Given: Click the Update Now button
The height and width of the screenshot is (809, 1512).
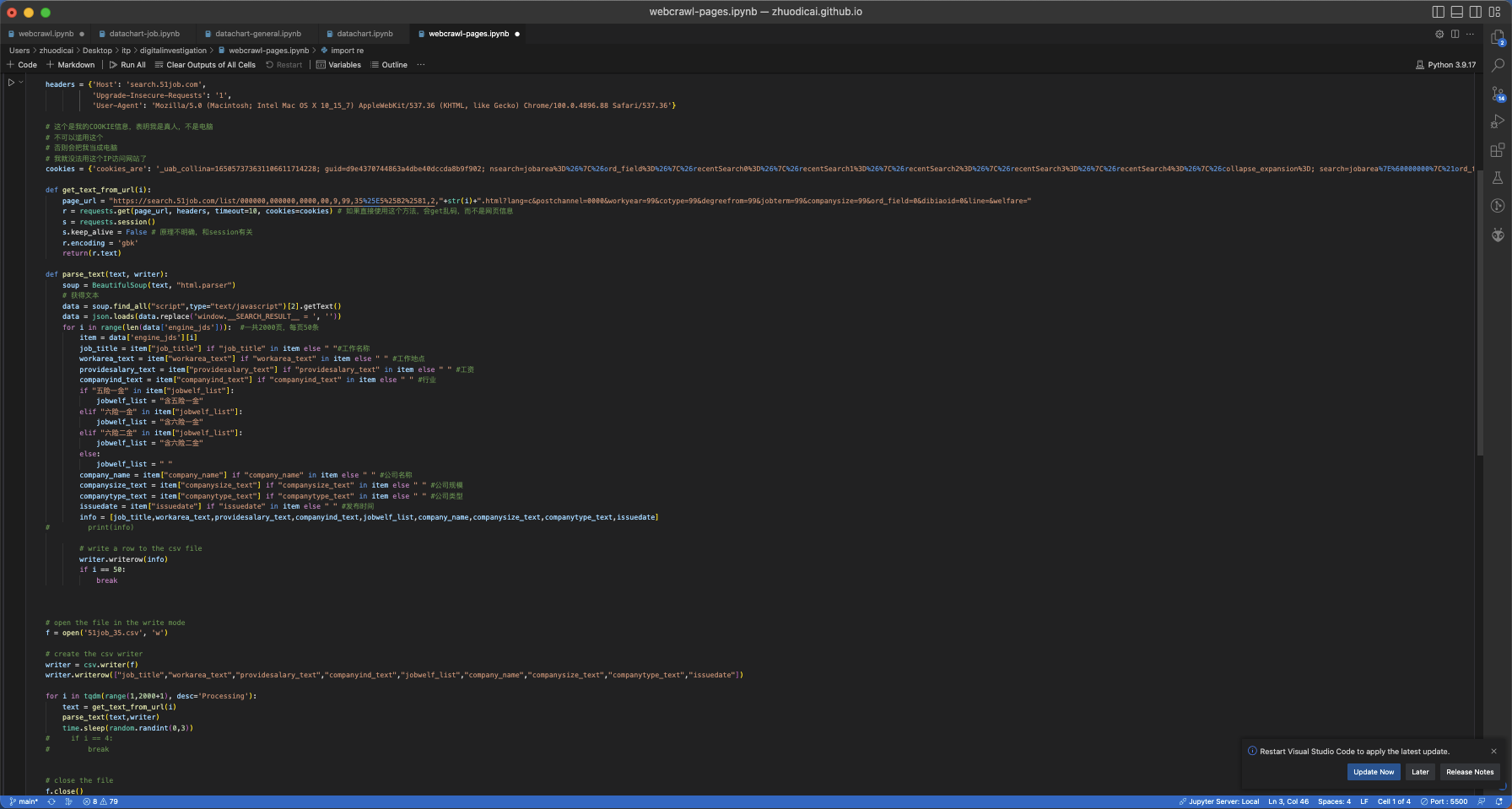Looking at the screenshot, I should click(x=1373, y=772).
